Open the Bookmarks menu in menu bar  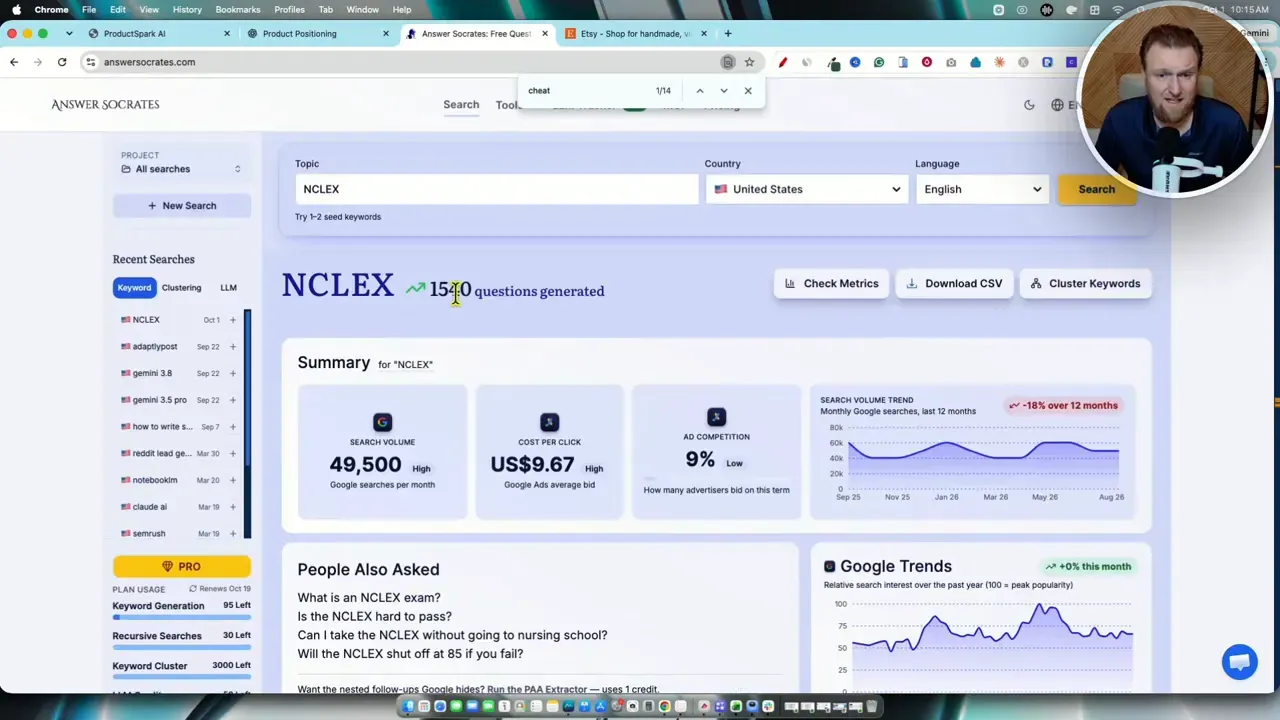click(238, 10)
